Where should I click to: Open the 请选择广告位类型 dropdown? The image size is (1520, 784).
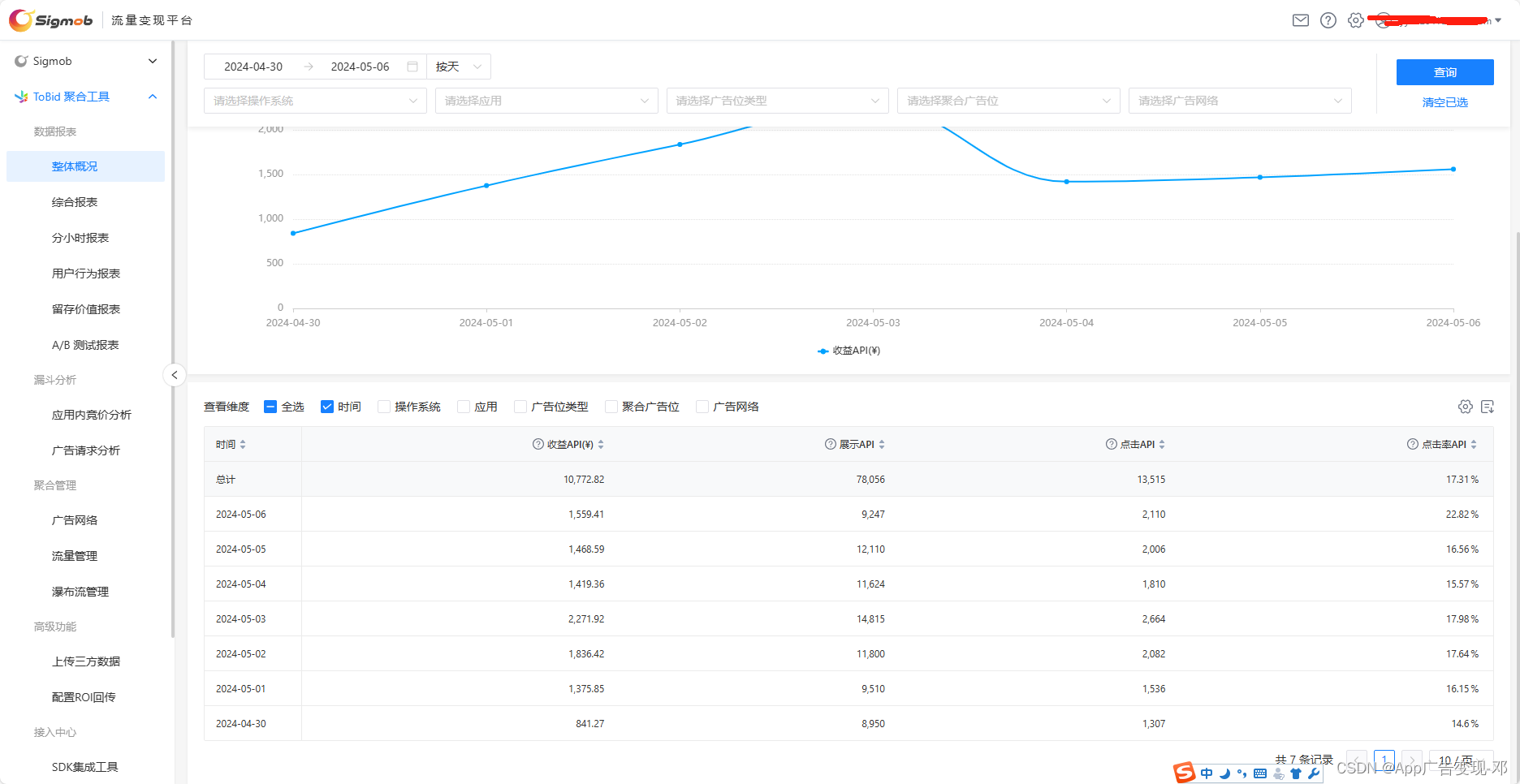tap(778, 101)
